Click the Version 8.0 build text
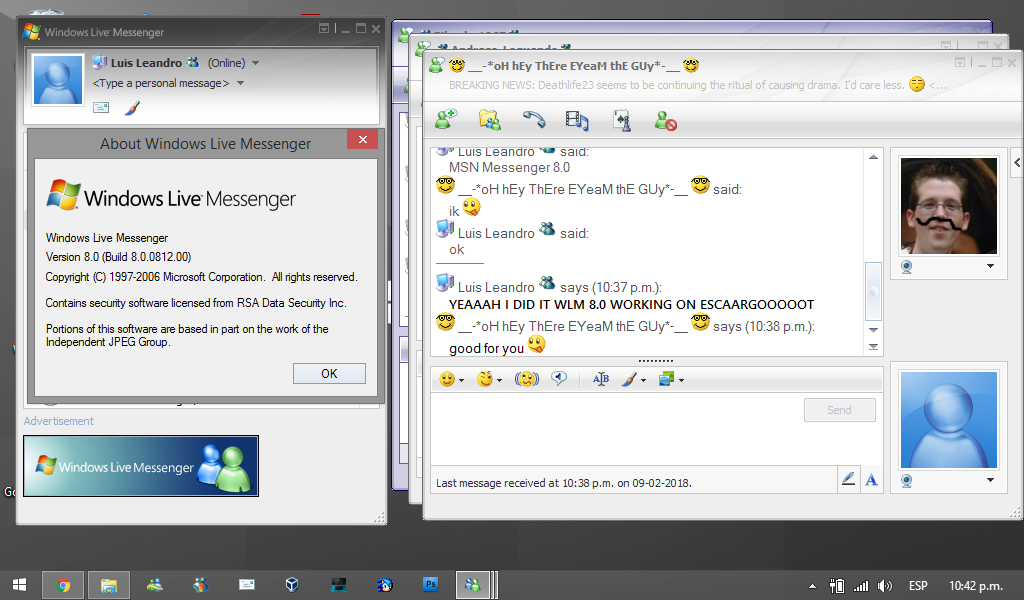Image resolution: width=1024 pixels, height=600 pixels. point(118,257)
